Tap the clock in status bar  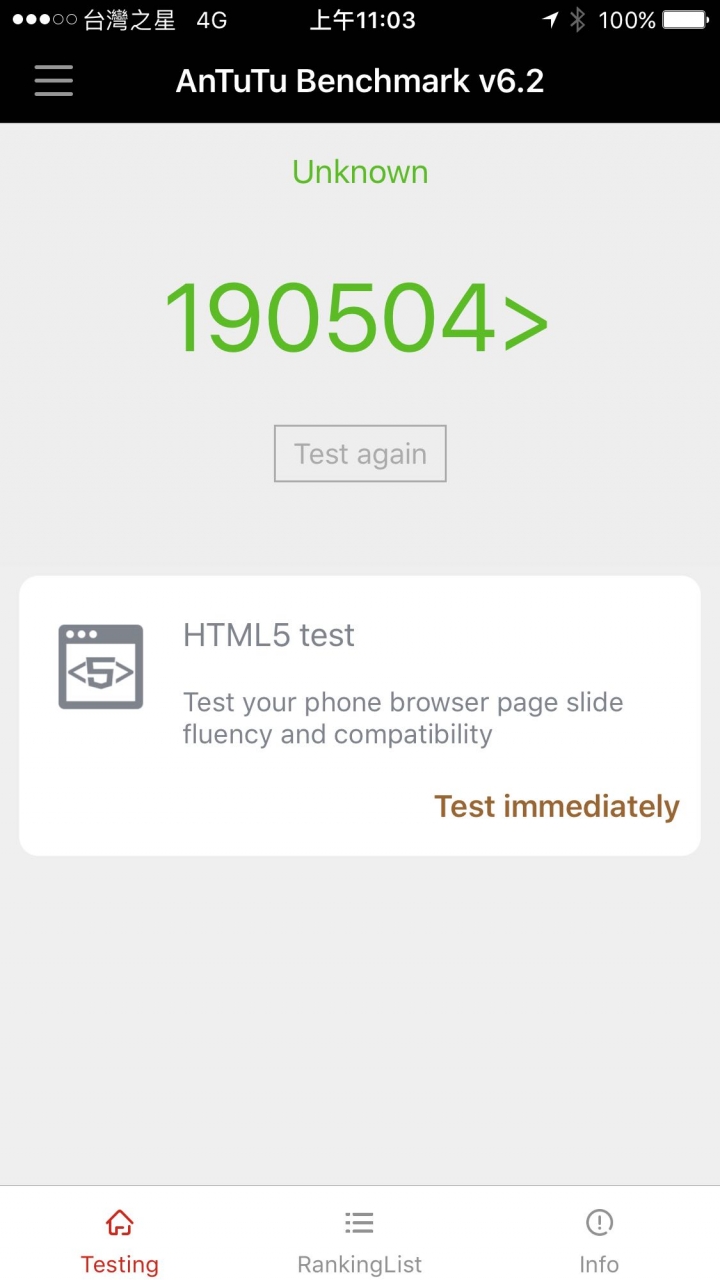[x=362, y=20]
